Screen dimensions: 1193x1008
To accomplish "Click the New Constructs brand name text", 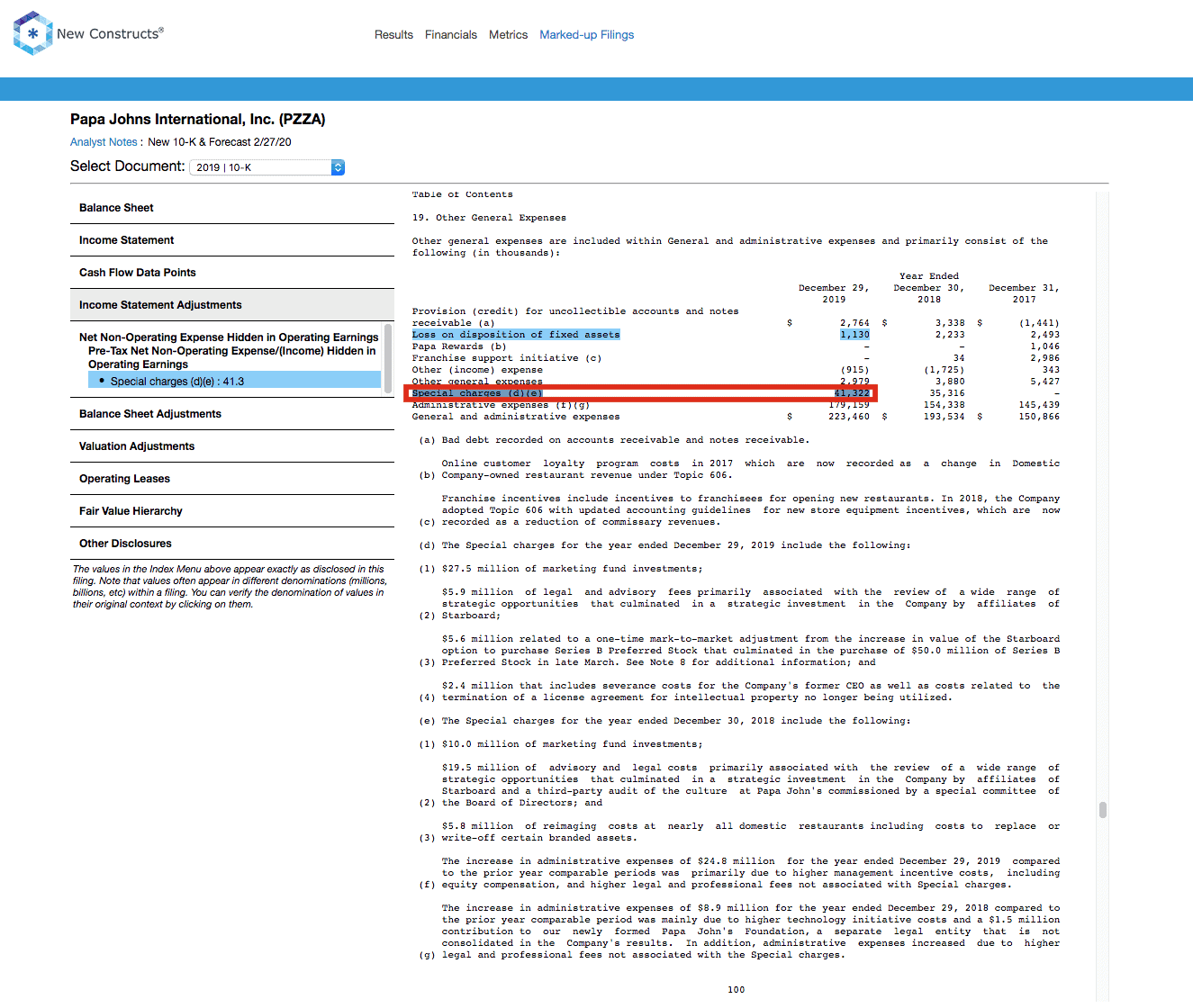I will [110, 33].
